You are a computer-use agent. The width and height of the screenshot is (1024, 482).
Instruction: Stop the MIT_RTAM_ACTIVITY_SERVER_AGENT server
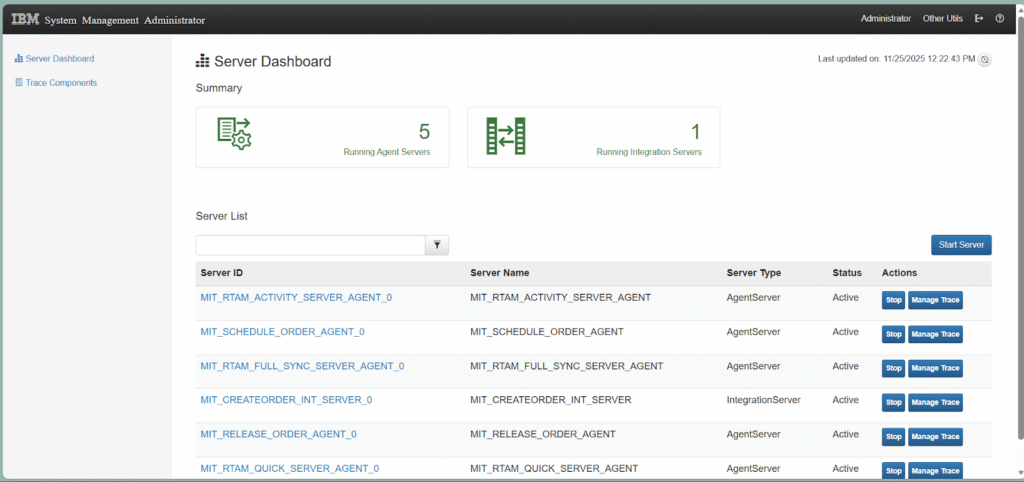(893, 300)
